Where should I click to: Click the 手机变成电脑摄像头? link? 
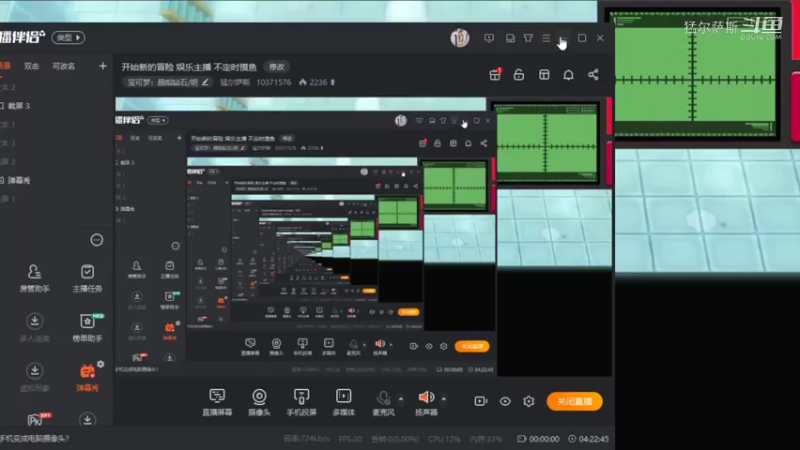(35, 438)
